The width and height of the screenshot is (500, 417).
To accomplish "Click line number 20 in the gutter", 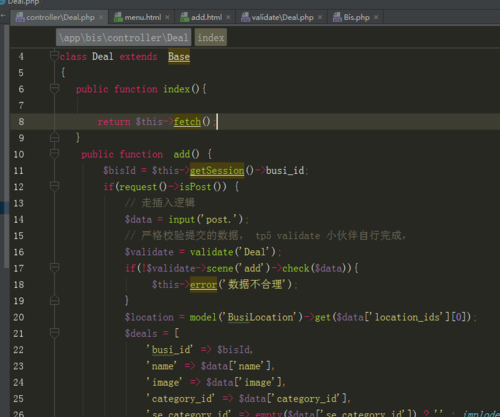I will [19, 317].
